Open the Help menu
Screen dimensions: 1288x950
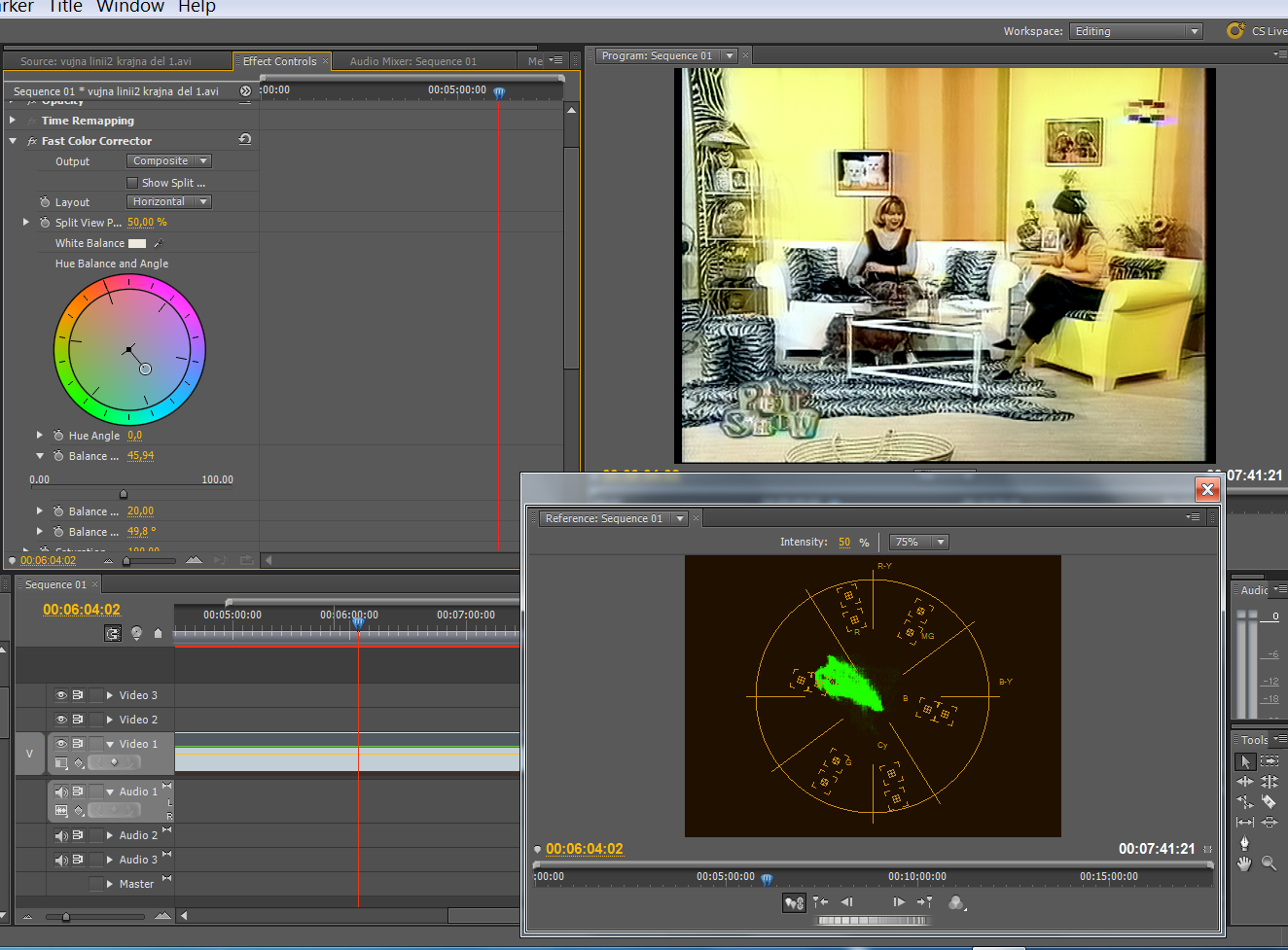point(197,7)
